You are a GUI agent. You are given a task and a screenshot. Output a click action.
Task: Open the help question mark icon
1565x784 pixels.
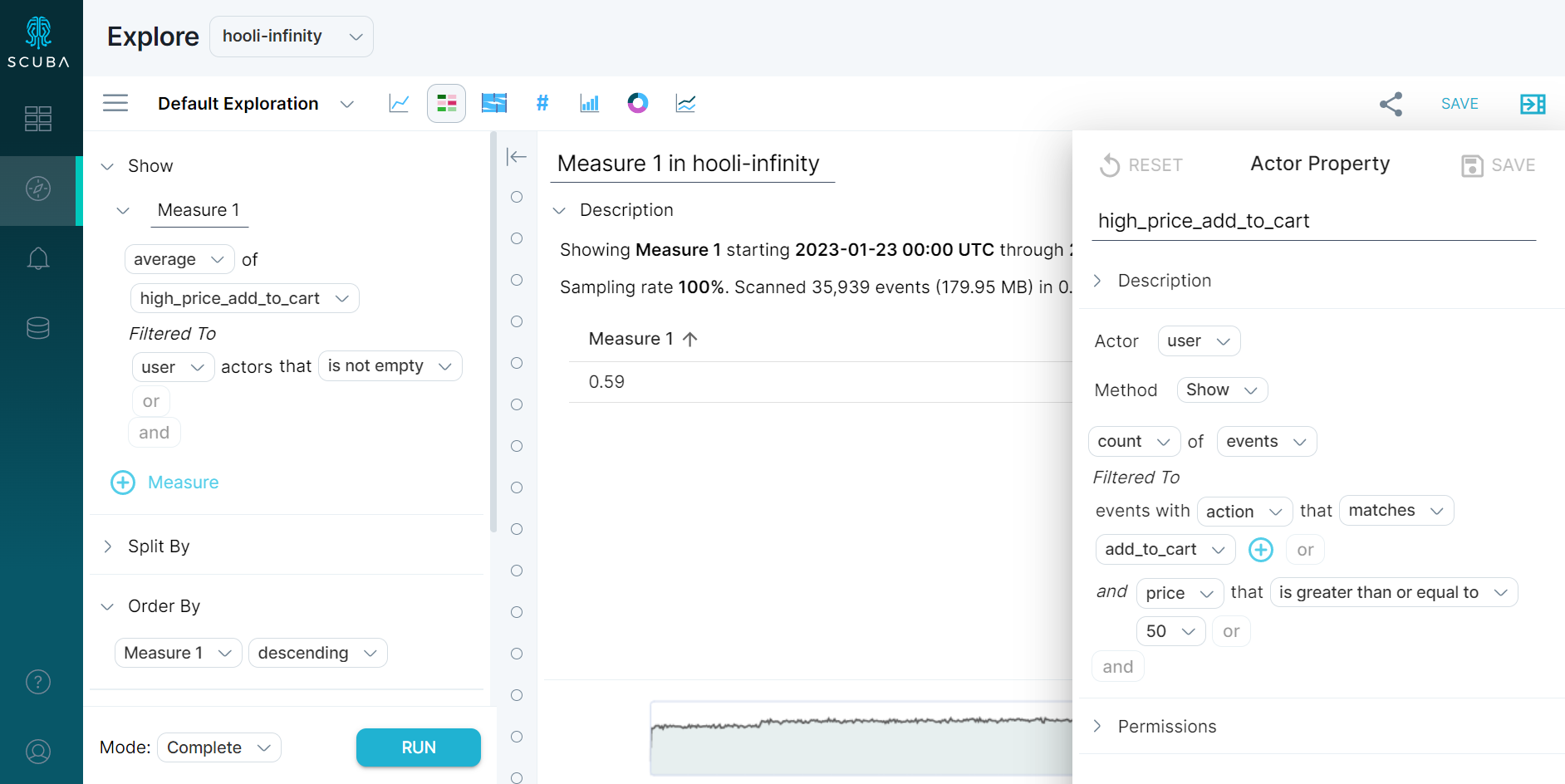click(x=38, y=682)
